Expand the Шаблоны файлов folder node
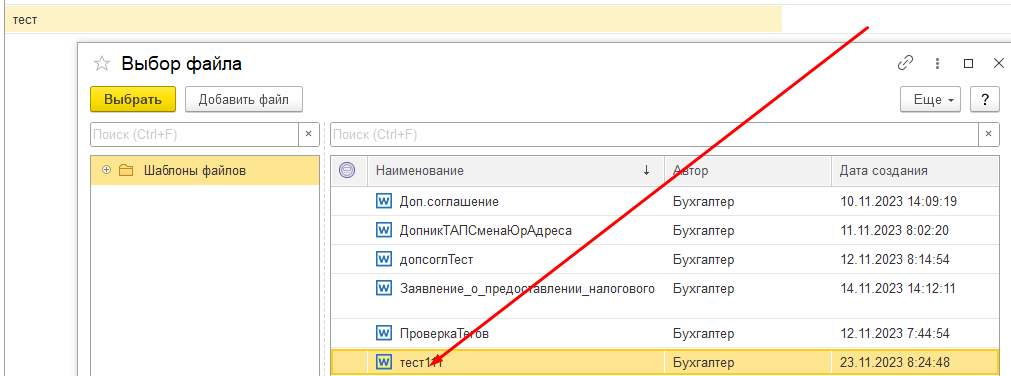Screen dimensions: 1011x376 coord(106,170)
